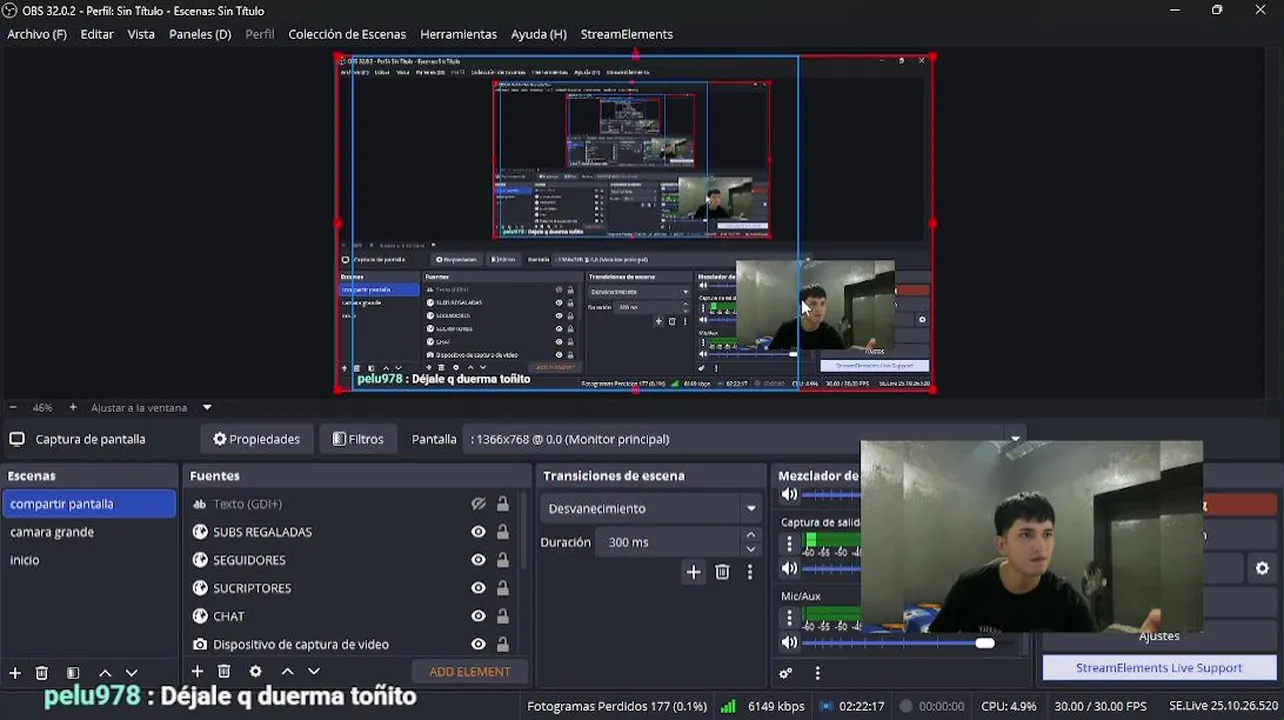
Task: Click the gear icon in the controls panel
Action: point(1262,568)
